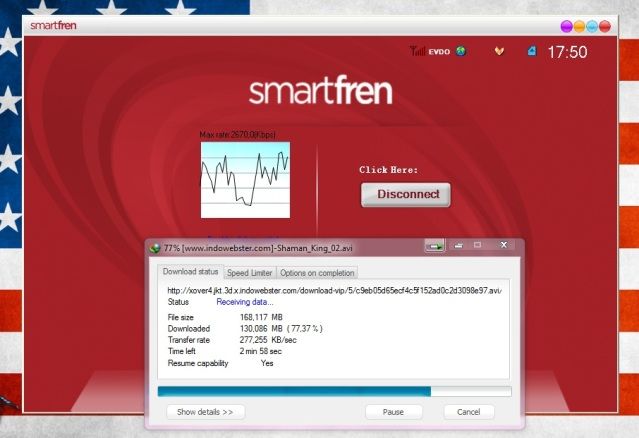The image size is (639, 438).
Task: Click the '2 min 58 sec' time left value
Action: [x=260, y=351]
